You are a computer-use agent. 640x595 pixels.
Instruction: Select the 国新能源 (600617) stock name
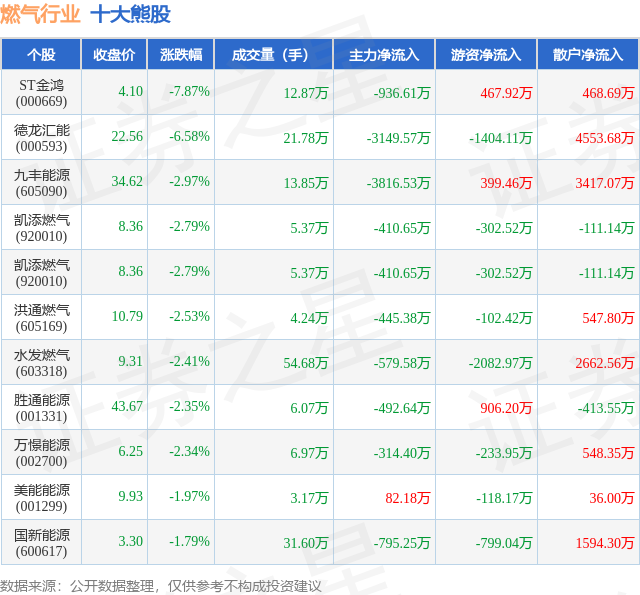point(41,543)
